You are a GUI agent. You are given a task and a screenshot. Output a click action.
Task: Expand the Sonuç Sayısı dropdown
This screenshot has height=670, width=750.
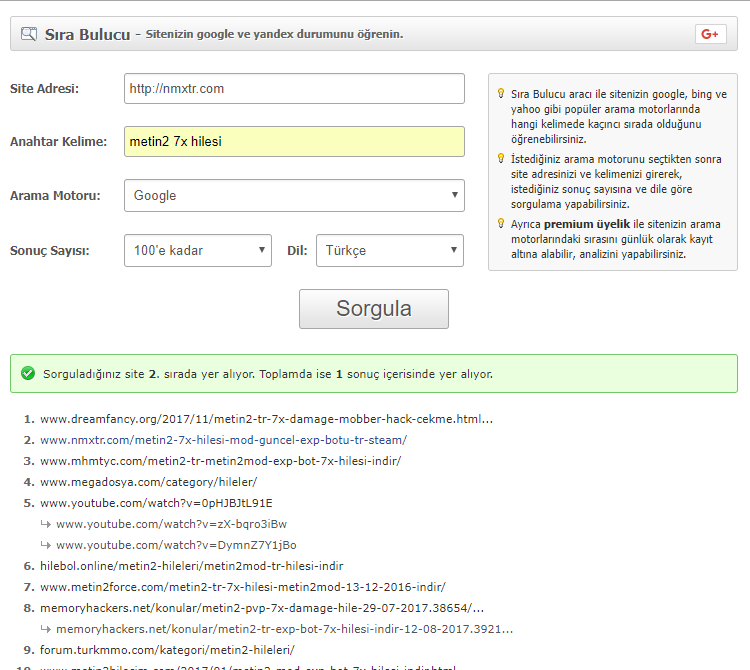(x=198, y=251)
